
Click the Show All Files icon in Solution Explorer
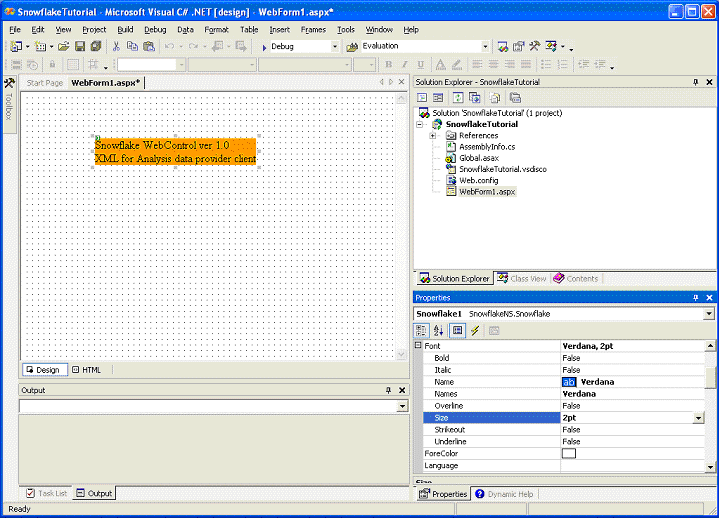(495, 98)
